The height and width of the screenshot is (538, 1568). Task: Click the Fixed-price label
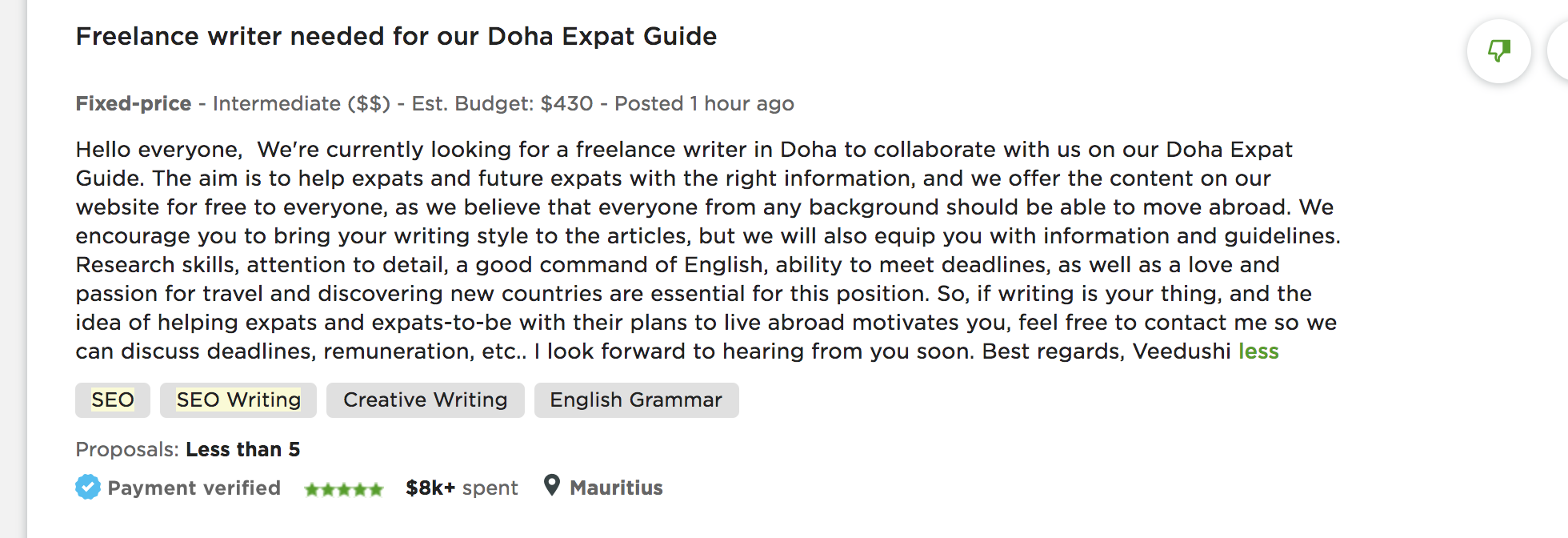134,104
